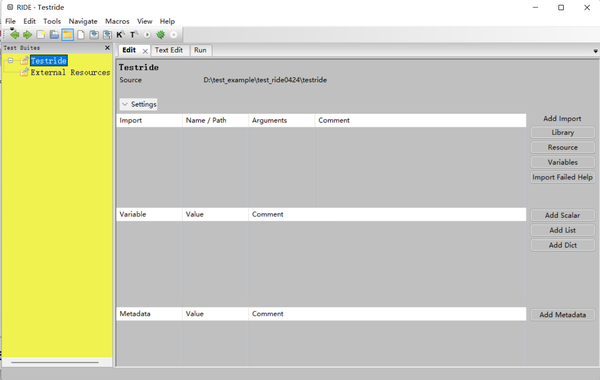The height and width of the screenshot is (380, 600).
Task: Click the Start test run play icon
Action: point(147,35)
